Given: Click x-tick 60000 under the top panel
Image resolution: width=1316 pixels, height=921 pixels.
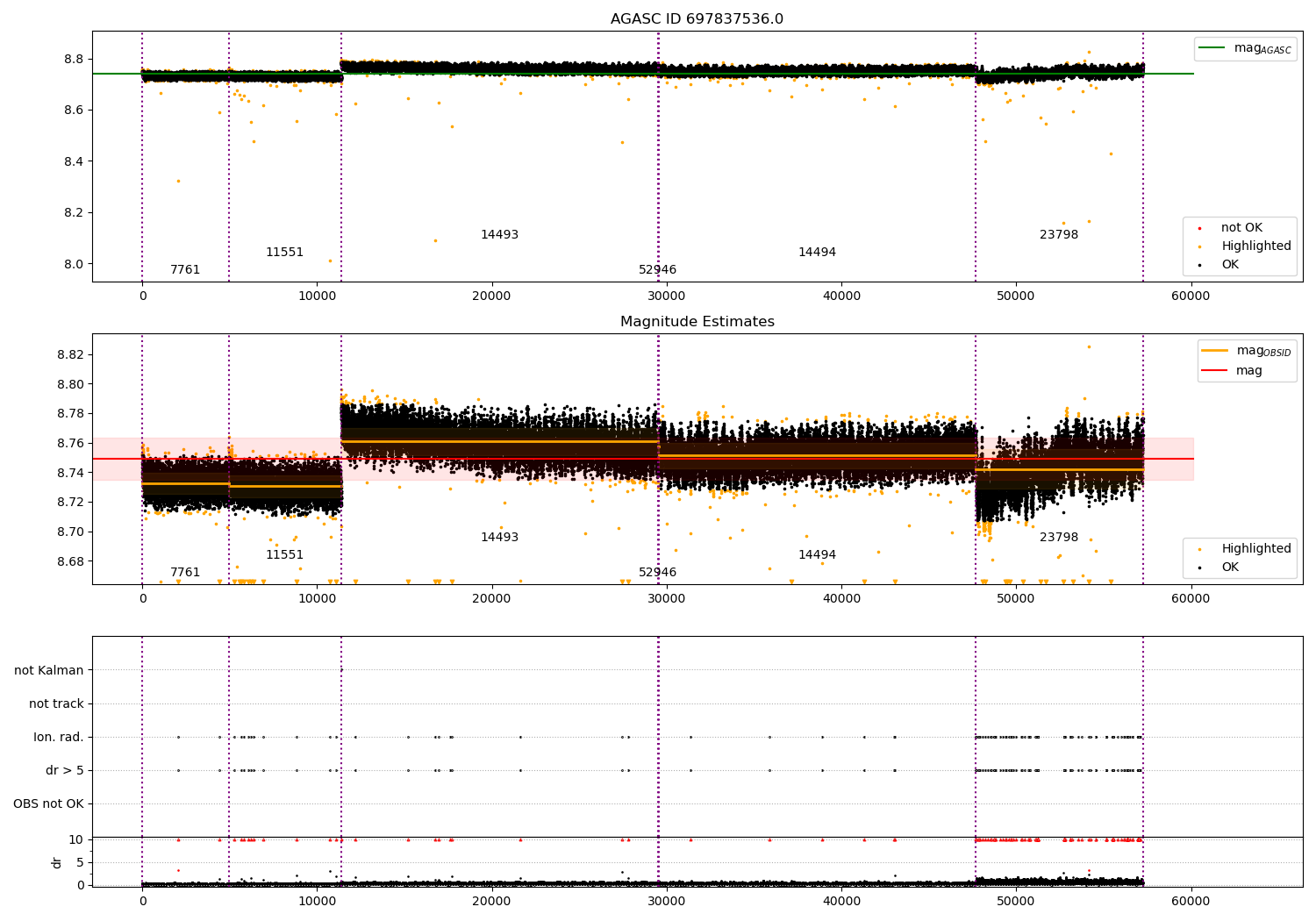Looking at the screenshot, I should [x=1191, y=296].
